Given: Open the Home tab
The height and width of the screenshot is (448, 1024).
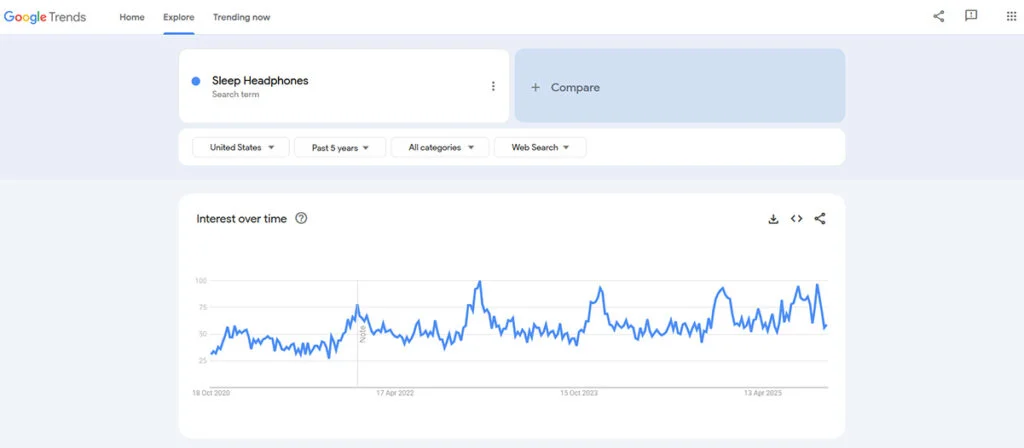Looking at the screenshot, I should [x=132, y=17].
